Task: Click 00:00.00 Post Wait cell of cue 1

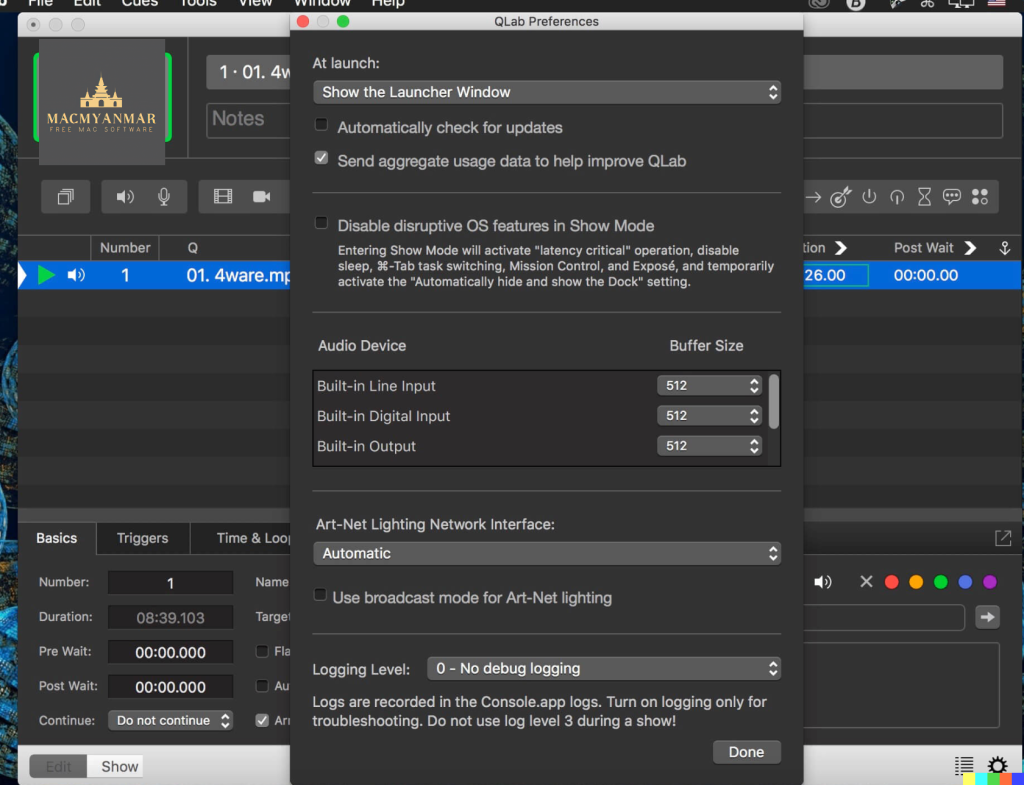Action: (926, 275)
